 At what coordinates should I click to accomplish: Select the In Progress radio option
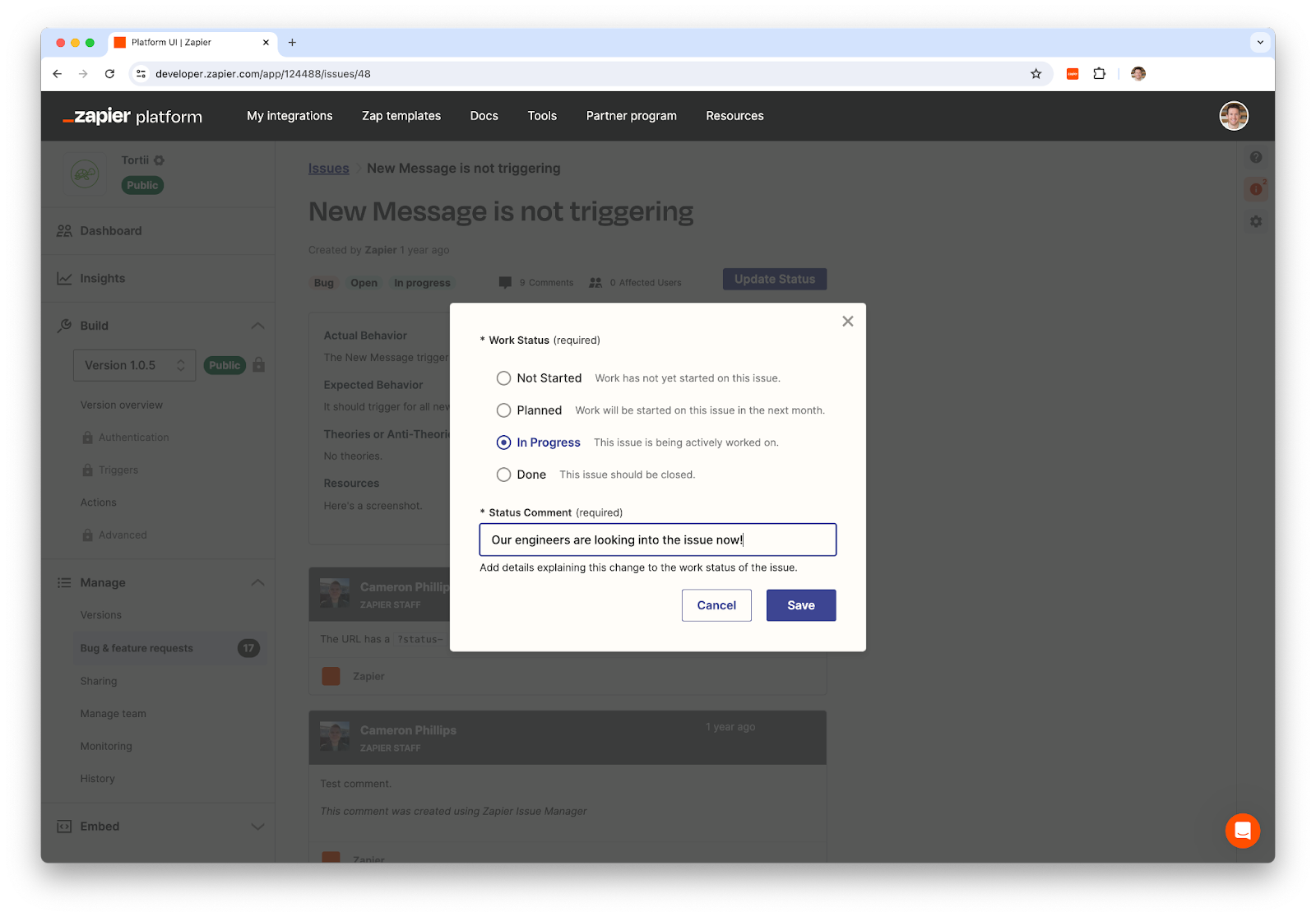[x=503, y=442]
